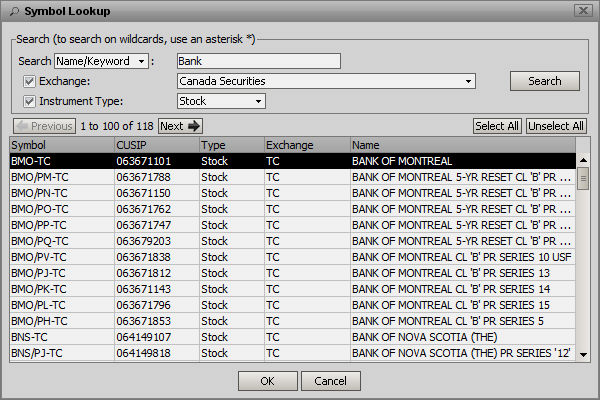
Task: Toggle the Instrument Type checkbox
Action: [x=29, y=101]
